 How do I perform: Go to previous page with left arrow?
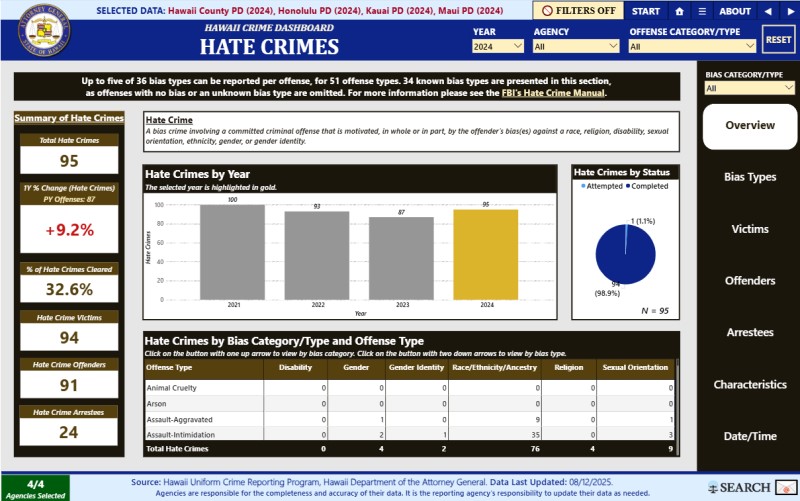pos(767,11)
